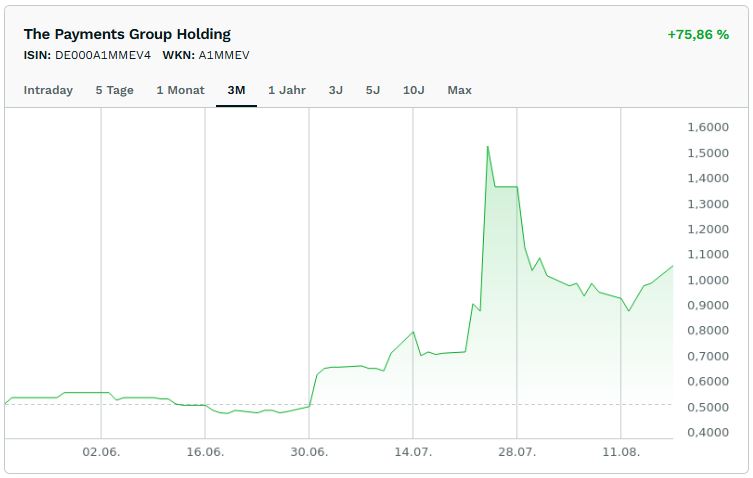Image resolution: width=753 pixels, height=478 pixels.
Task: Click the 1,0000 price axis label
Action: tap(708, 280)
